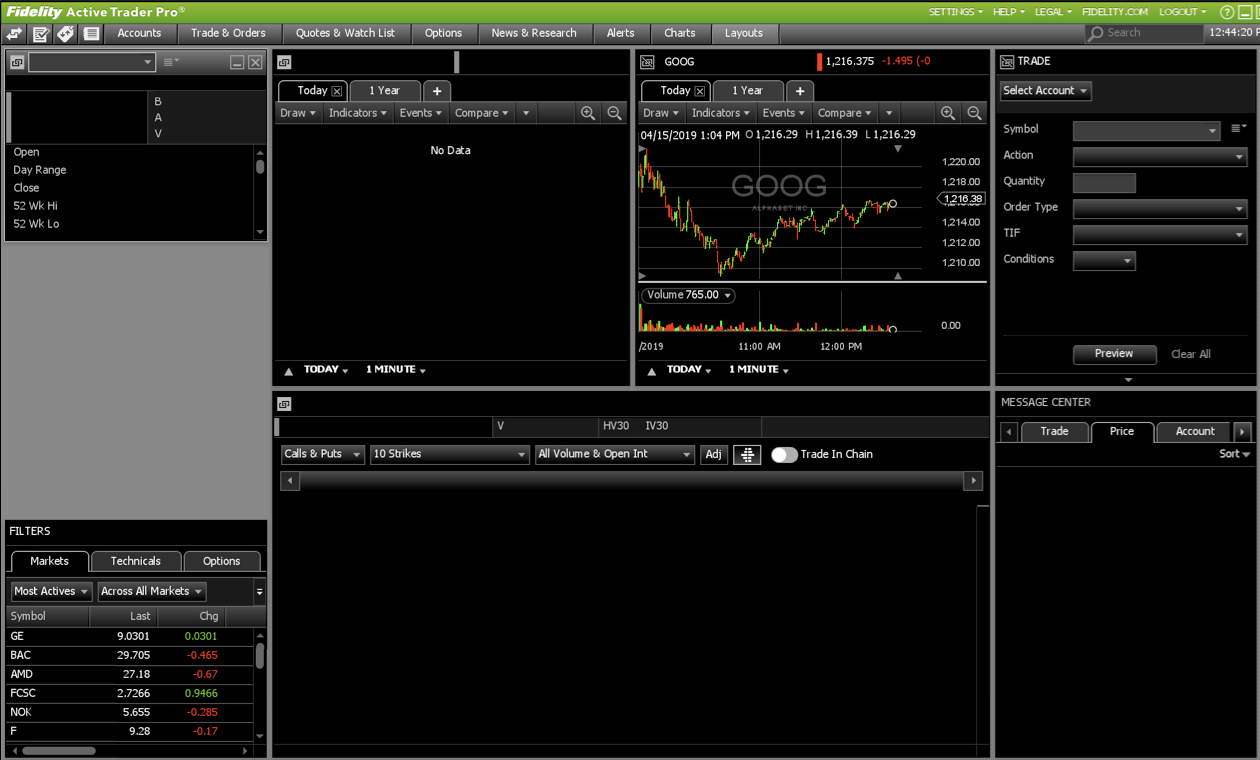Image resolution: width=1260 pixels, height=760 pixels.
Task: Open the Select Account dropdown
Action: (1045, 91)
